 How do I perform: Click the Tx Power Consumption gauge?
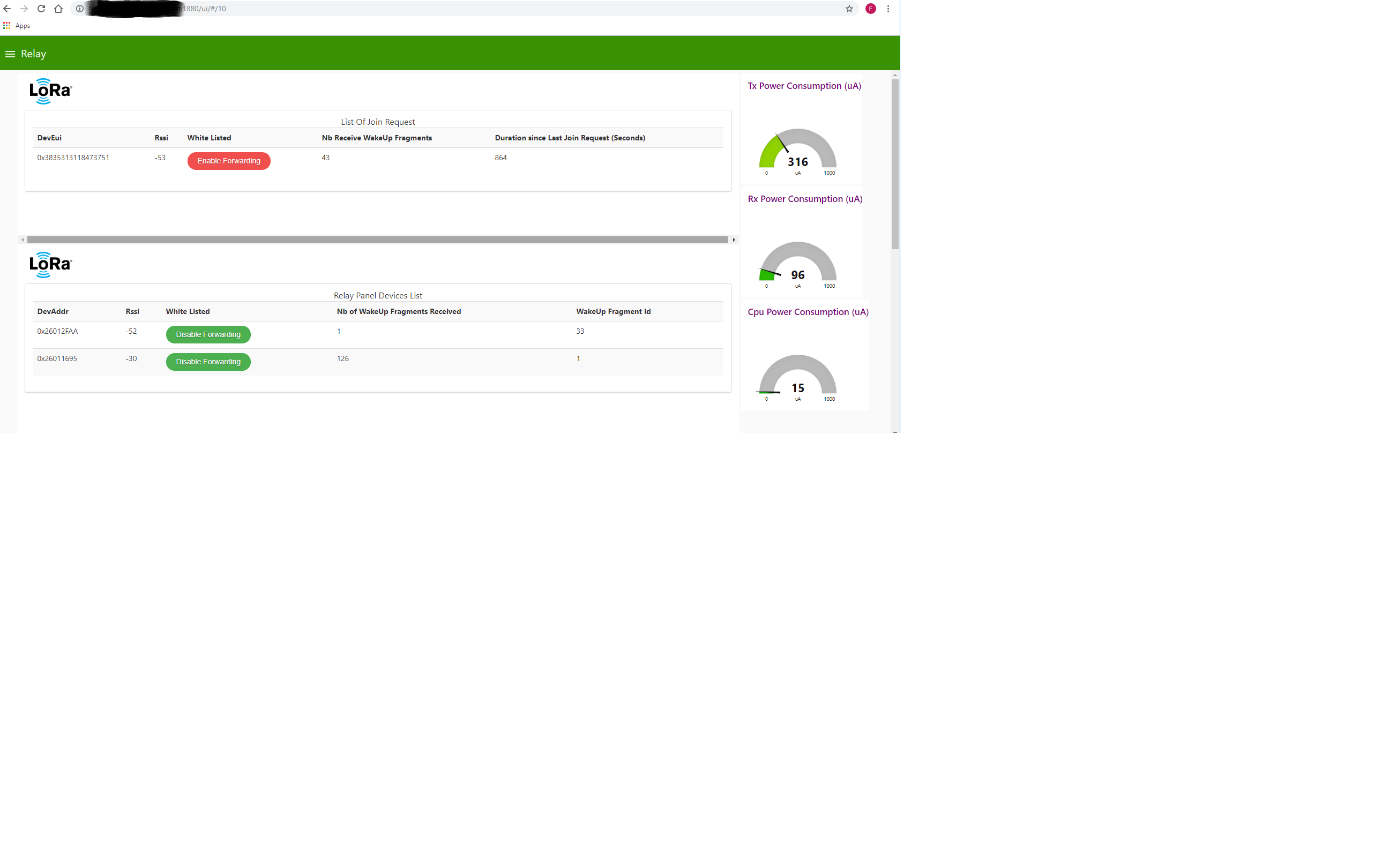pyautogui.click(x=797, y=151)
